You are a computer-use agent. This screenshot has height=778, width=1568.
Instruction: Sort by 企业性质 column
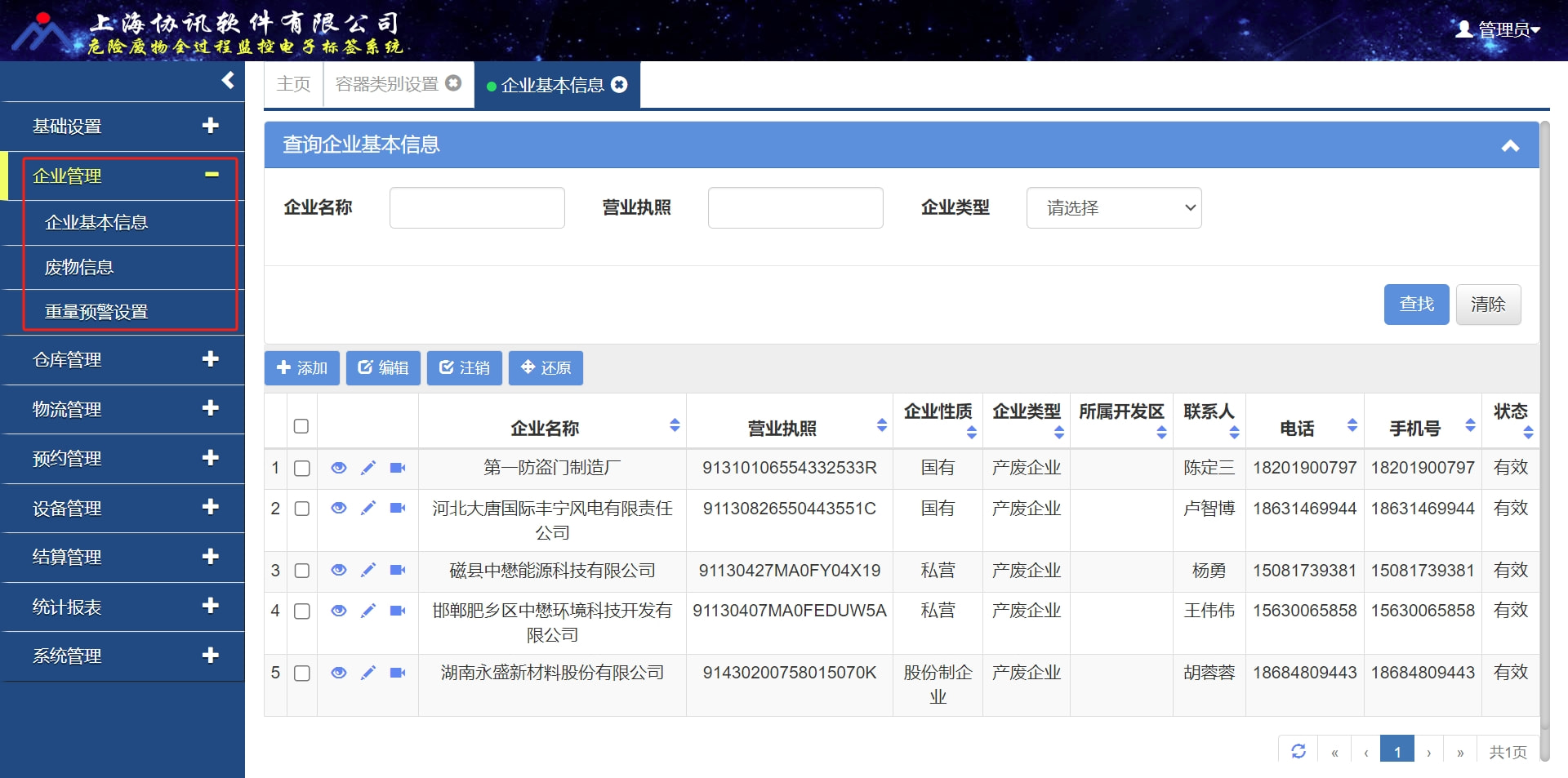972,433
